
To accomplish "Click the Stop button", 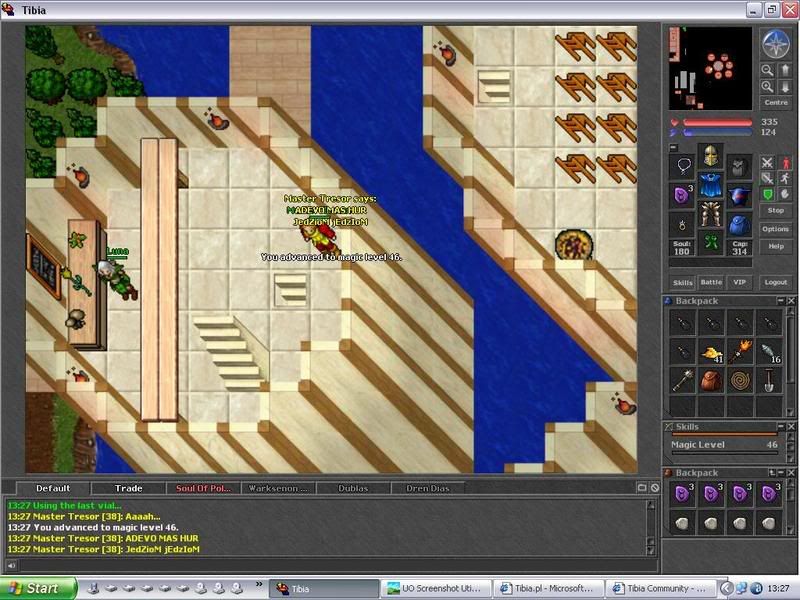I will coord(776,210).
